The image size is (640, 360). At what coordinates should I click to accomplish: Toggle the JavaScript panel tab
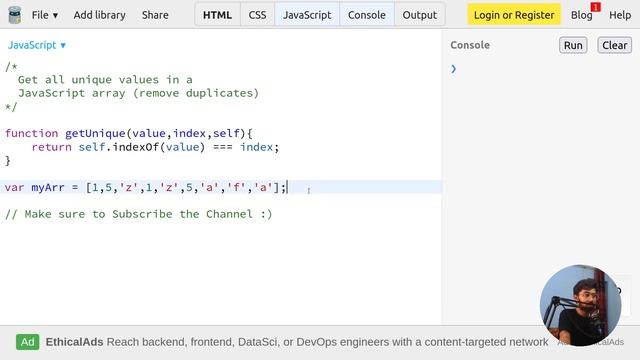[307, 15]
